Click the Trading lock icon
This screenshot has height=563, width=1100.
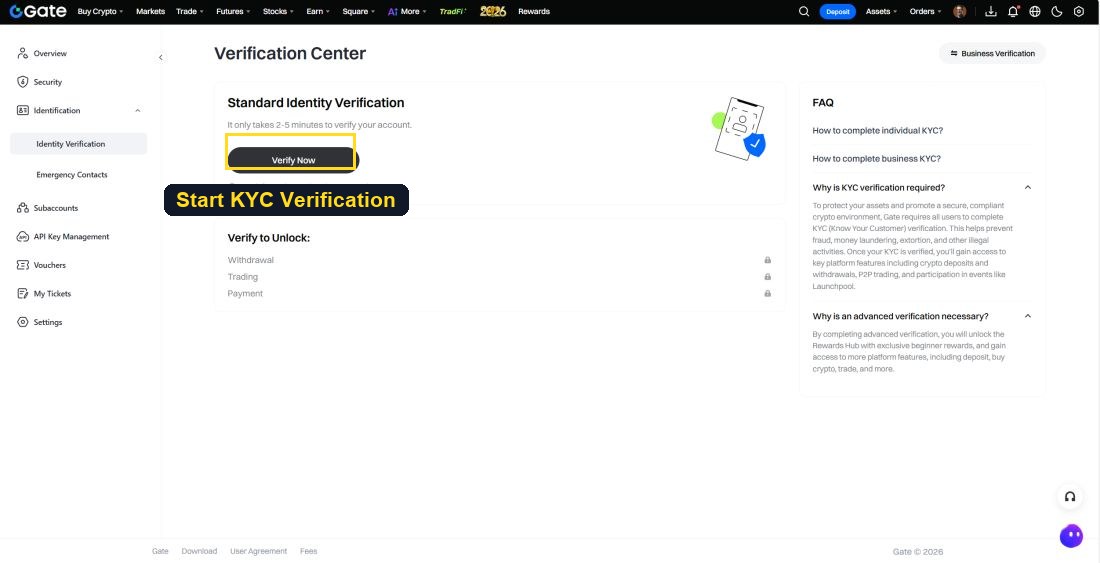tap(767, 277)
